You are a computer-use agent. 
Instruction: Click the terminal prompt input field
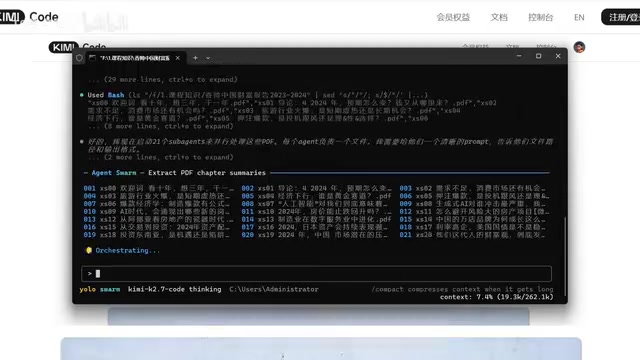tap(316, 273)
